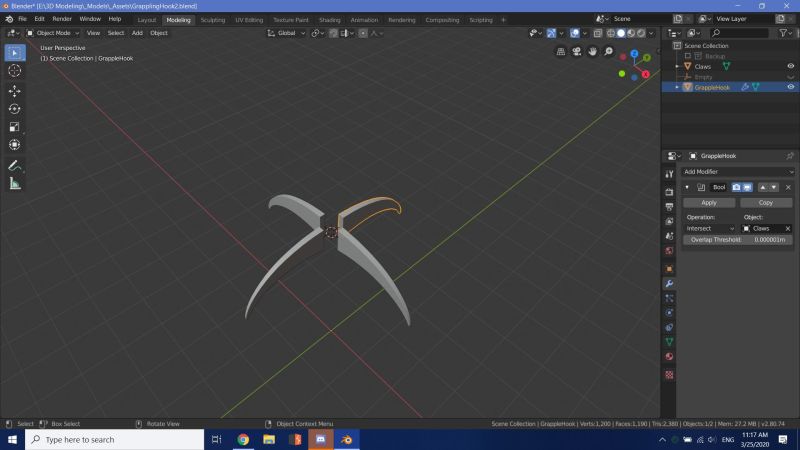Viewport: 800px width, 450px height.
Task: Move Bool modifier up
Action: click(x=763, y=187)
